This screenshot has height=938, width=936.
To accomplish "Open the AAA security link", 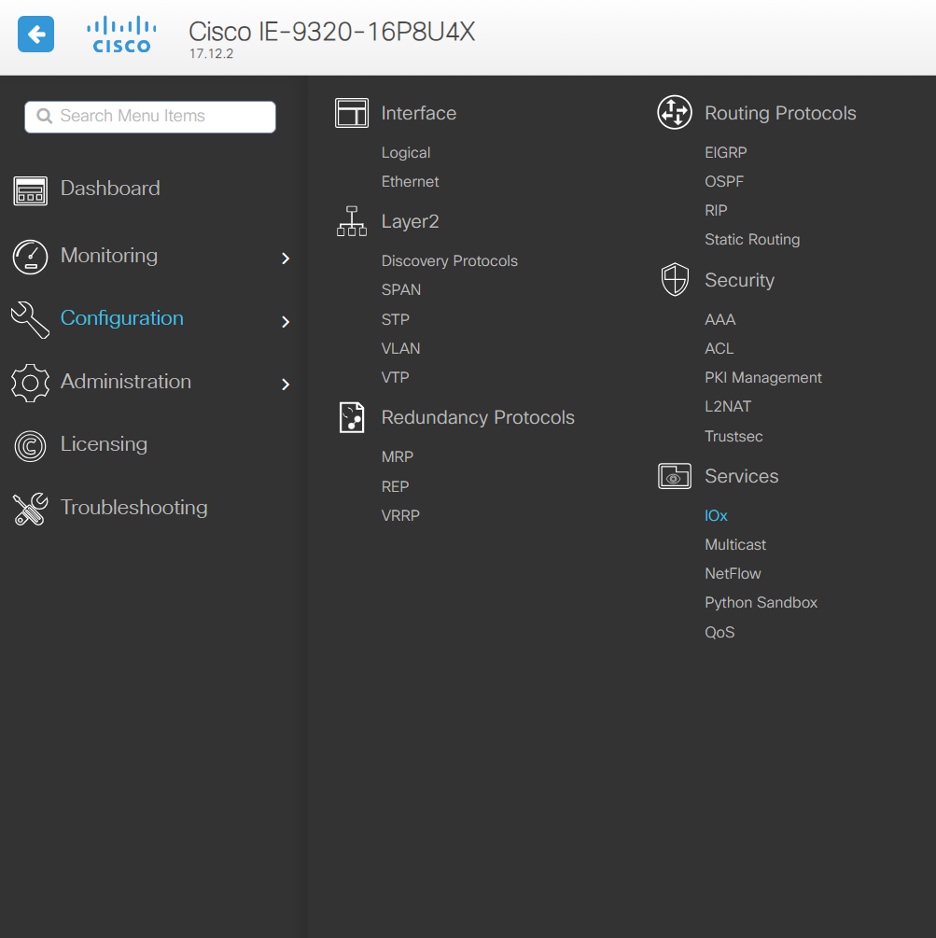I will (720, 319).
